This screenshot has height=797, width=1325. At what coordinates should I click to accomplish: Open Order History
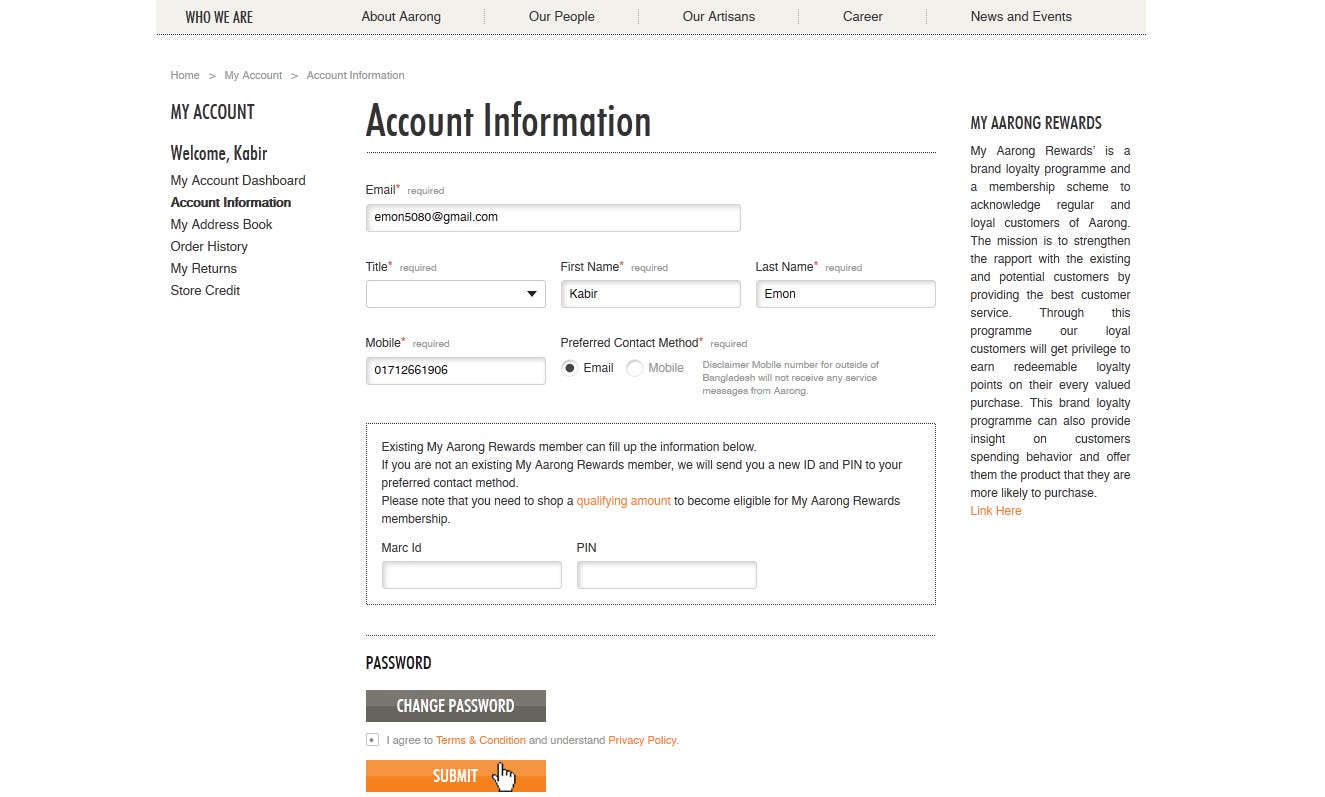pyautogui.click(x=209, y=246)
